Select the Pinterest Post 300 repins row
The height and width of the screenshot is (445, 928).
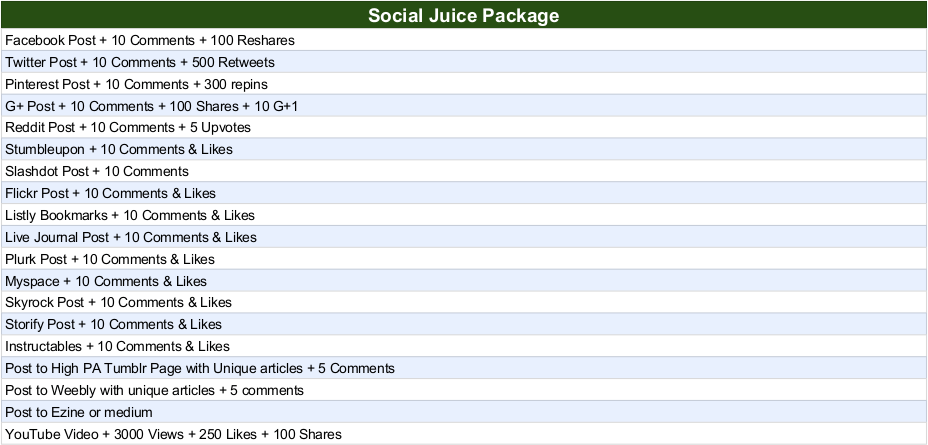[137, 84]
